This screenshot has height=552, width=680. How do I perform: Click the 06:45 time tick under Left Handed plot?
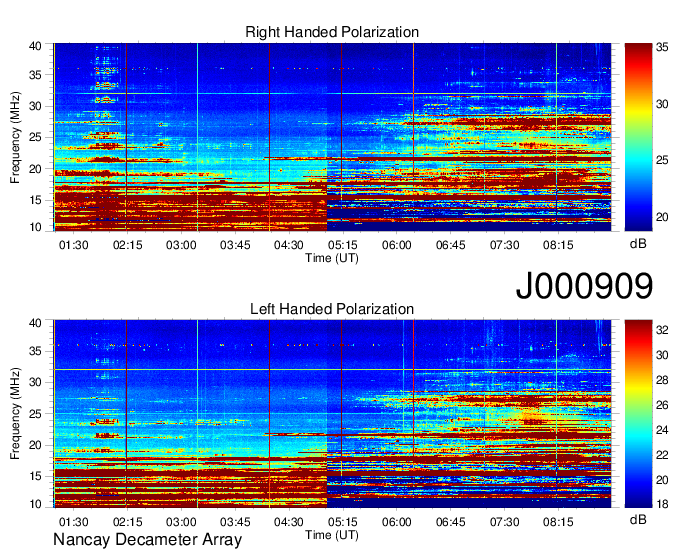[x=451, y=522]
